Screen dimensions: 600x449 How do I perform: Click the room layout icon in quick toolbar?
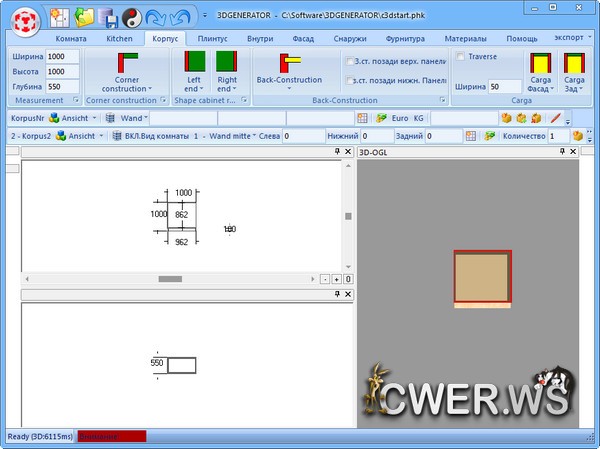pyautogui.click(x=60, y=17)
